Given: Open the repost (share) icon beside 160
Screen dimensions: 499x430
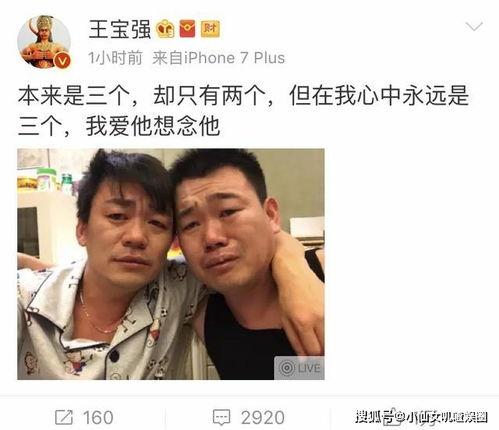Looking at the screenshot, I should click(64, 417).
